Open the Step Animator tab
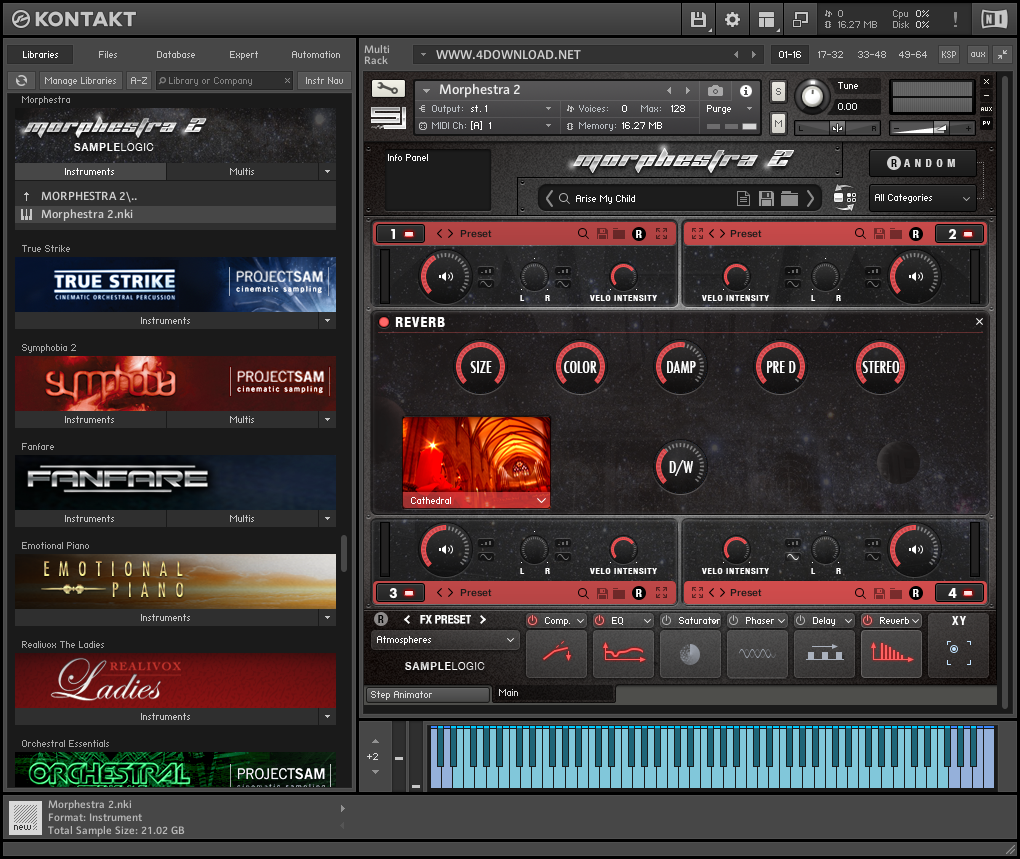The height and width of the screenshot is (859, 1020). (427, 694)
